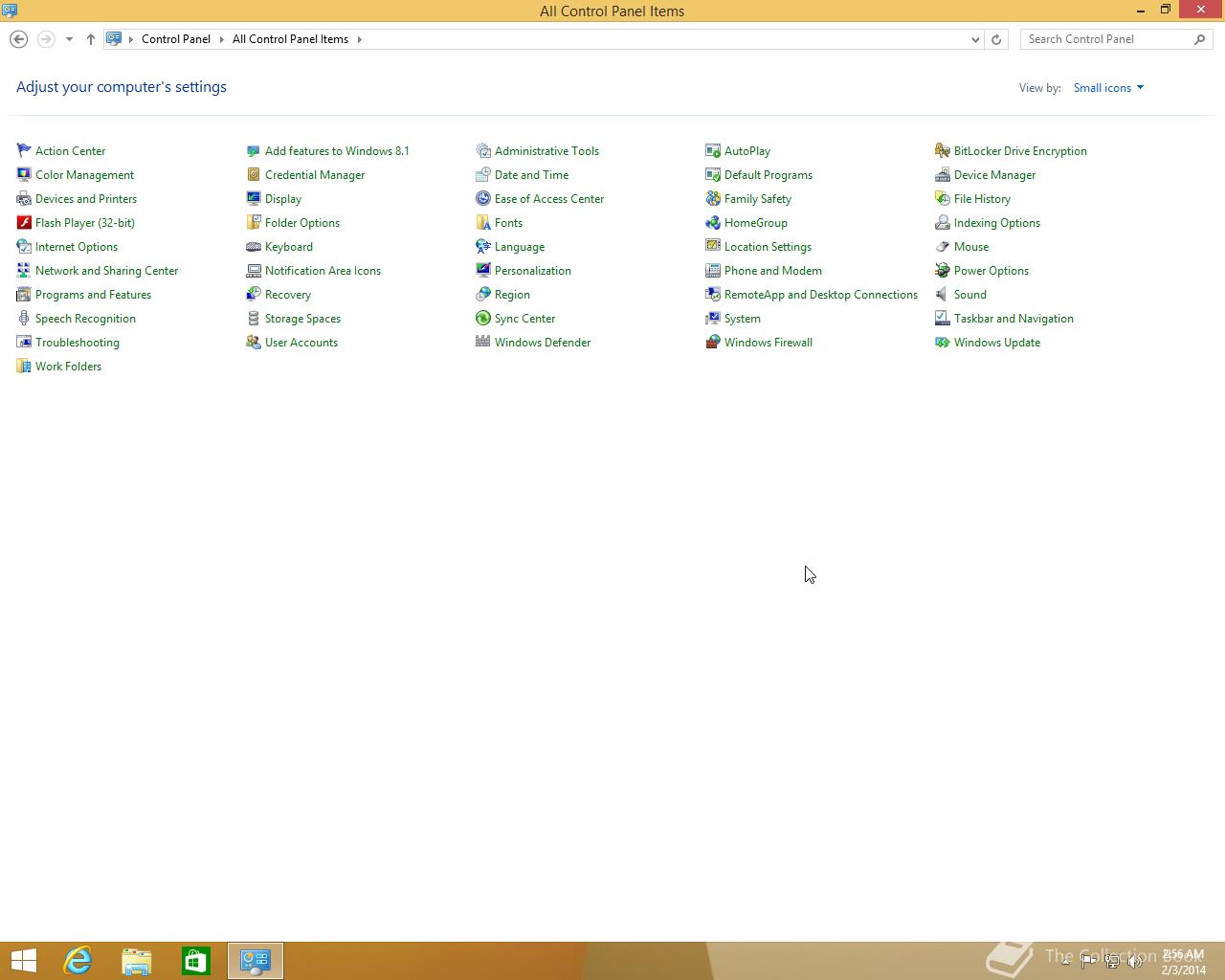This screenshot has width=1225, height=980.
Task: Go back using the Back arrow
Action: tap(18, 39)
